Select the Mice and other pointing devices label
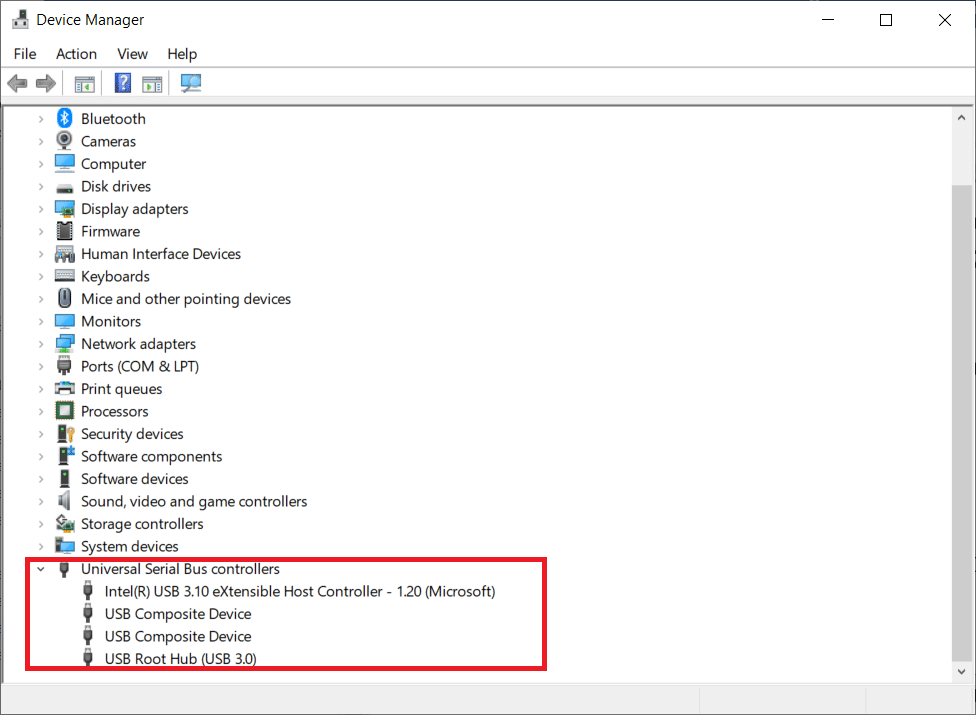The width and height of the screenshot is (976, 715). pos(186,299)
